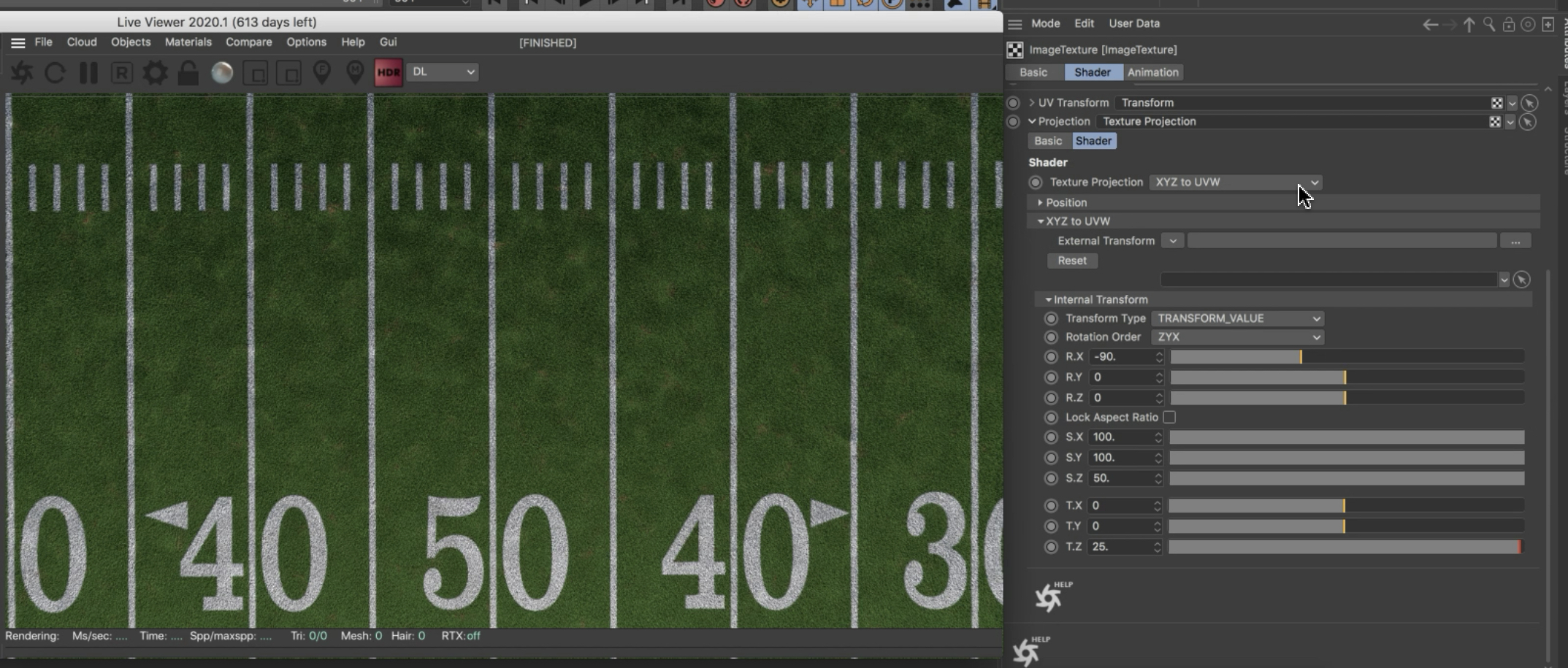Click the R.X value field
Screen dimensions: 1568x668
[x=1121, y=357]
